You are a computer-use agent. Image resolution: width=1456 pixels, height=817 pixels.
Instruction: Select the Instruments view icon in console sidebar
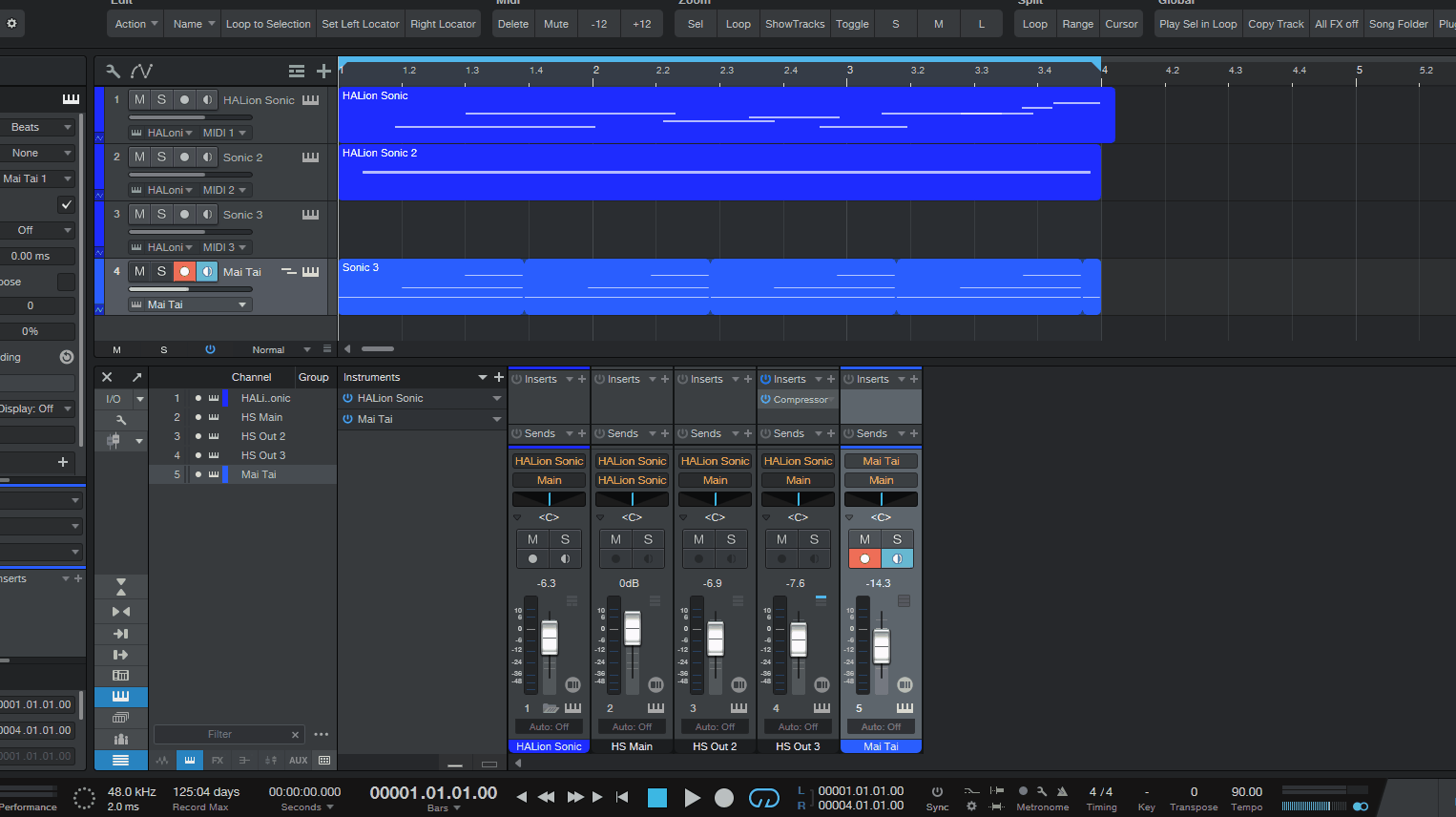pyautogui.click(x=121, y=697)
